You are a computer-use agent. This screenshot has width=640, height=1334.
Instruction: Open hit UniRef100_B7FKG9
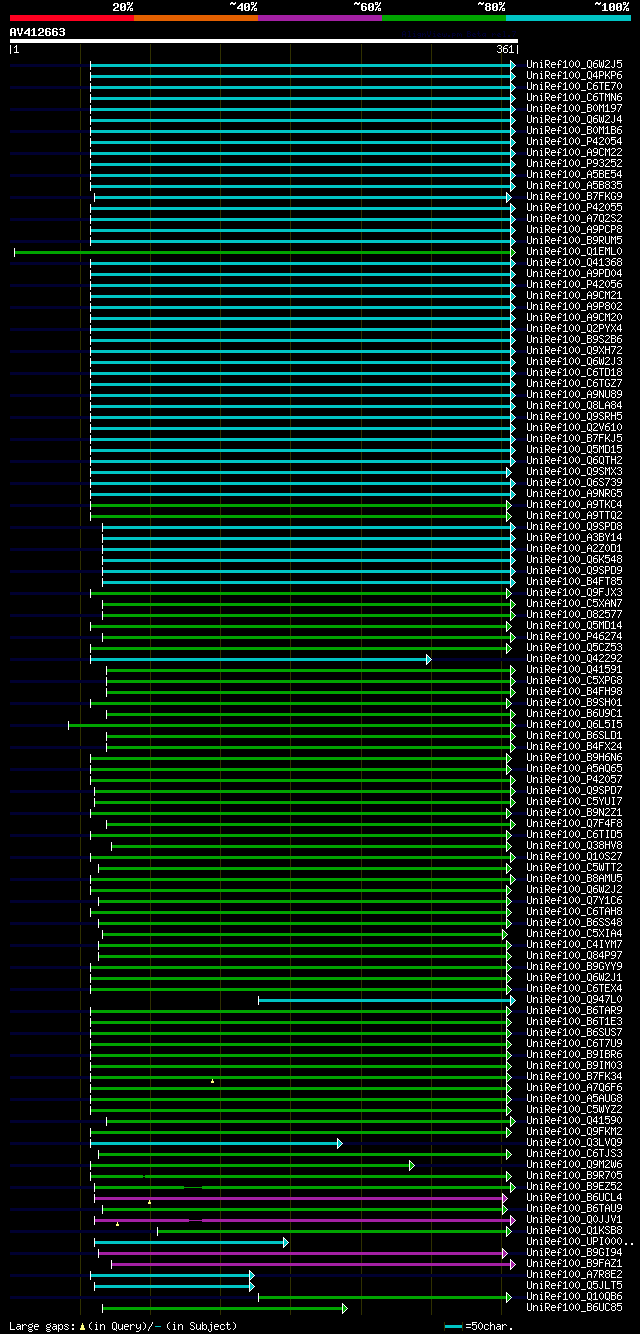coord(575,197)
